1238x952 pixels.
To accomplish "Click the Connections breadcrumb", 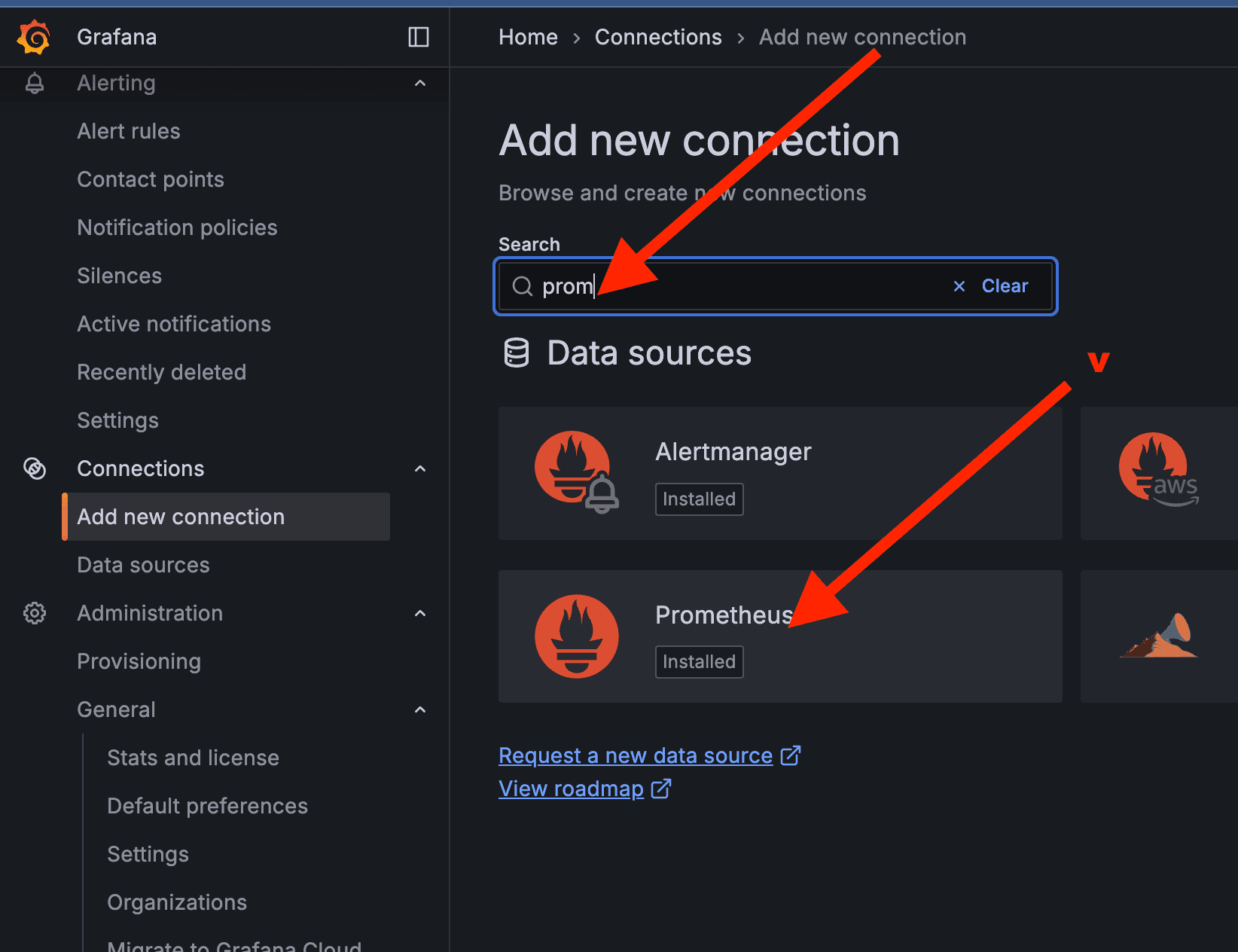I will (657, 36).
